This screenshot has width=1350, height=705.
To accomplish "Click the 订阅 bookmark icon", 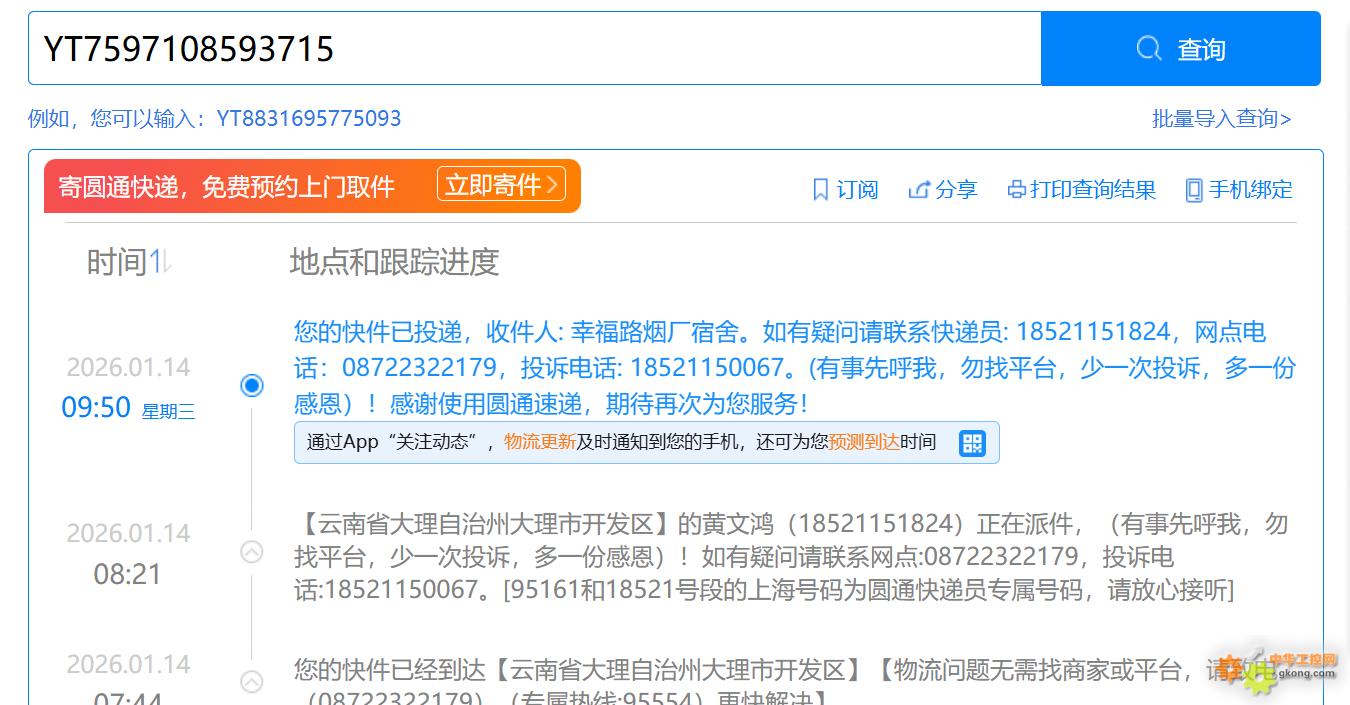I will pos(820,189).
